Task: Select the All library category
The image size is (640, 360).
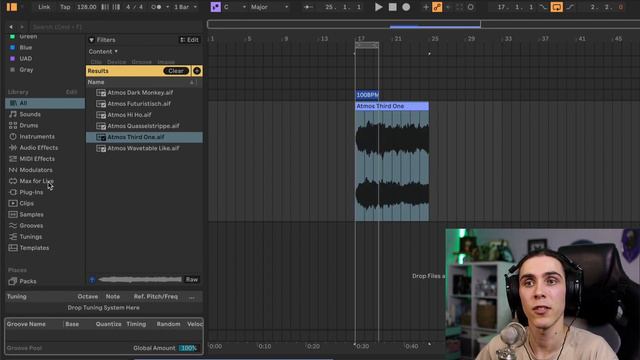Action: [45, 103]
